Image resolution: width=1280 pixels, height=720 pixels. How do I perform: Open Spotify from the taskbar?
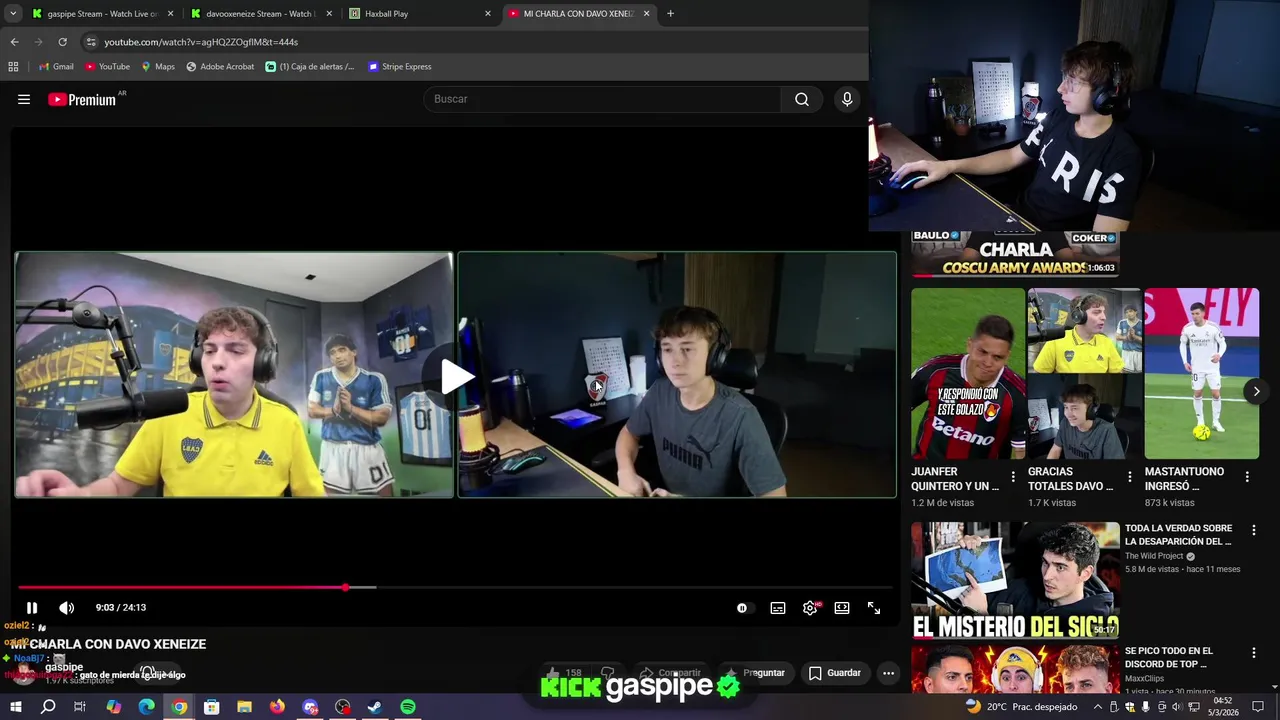pyautogui.click(x=408, y=707)
